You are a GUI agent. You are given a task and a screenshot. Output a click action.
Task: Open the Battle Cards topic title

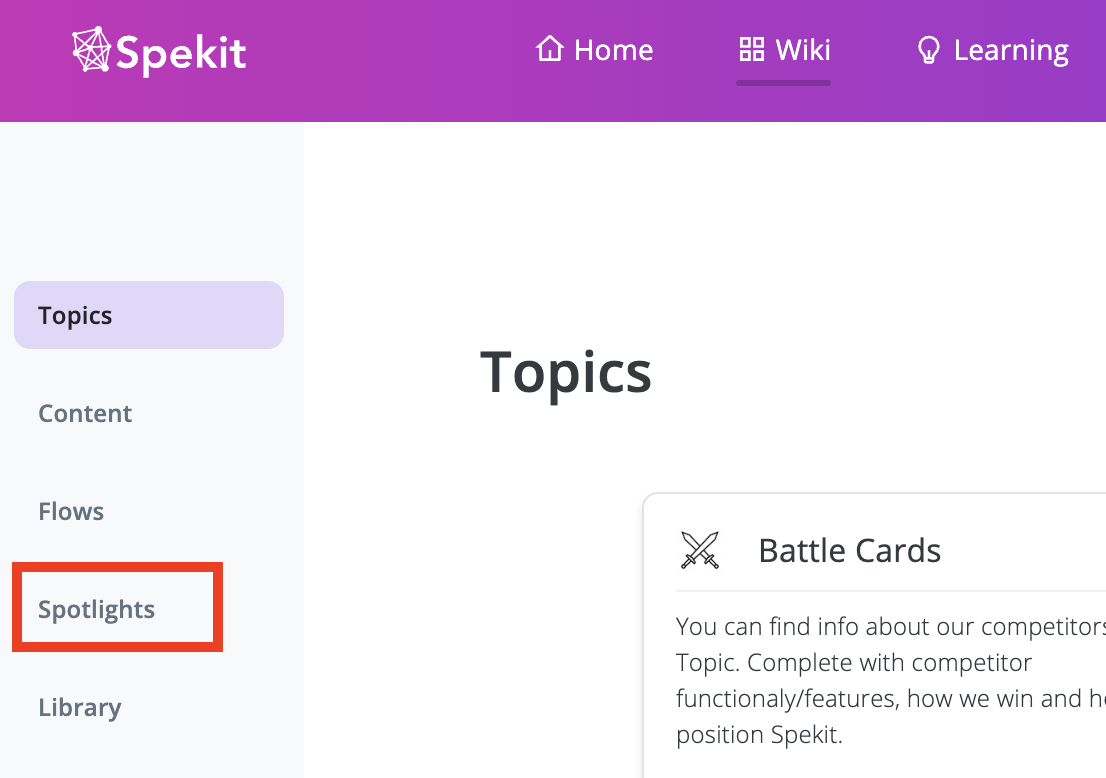(849, 551)
